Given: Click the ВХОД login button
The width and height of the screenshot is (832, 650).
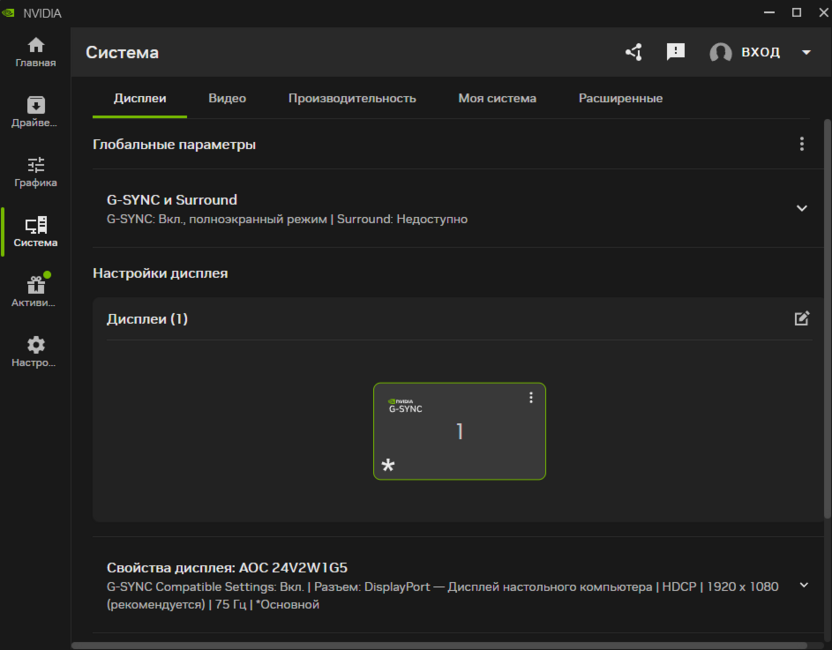Looking at the screenshot, I should pos(760,52).
